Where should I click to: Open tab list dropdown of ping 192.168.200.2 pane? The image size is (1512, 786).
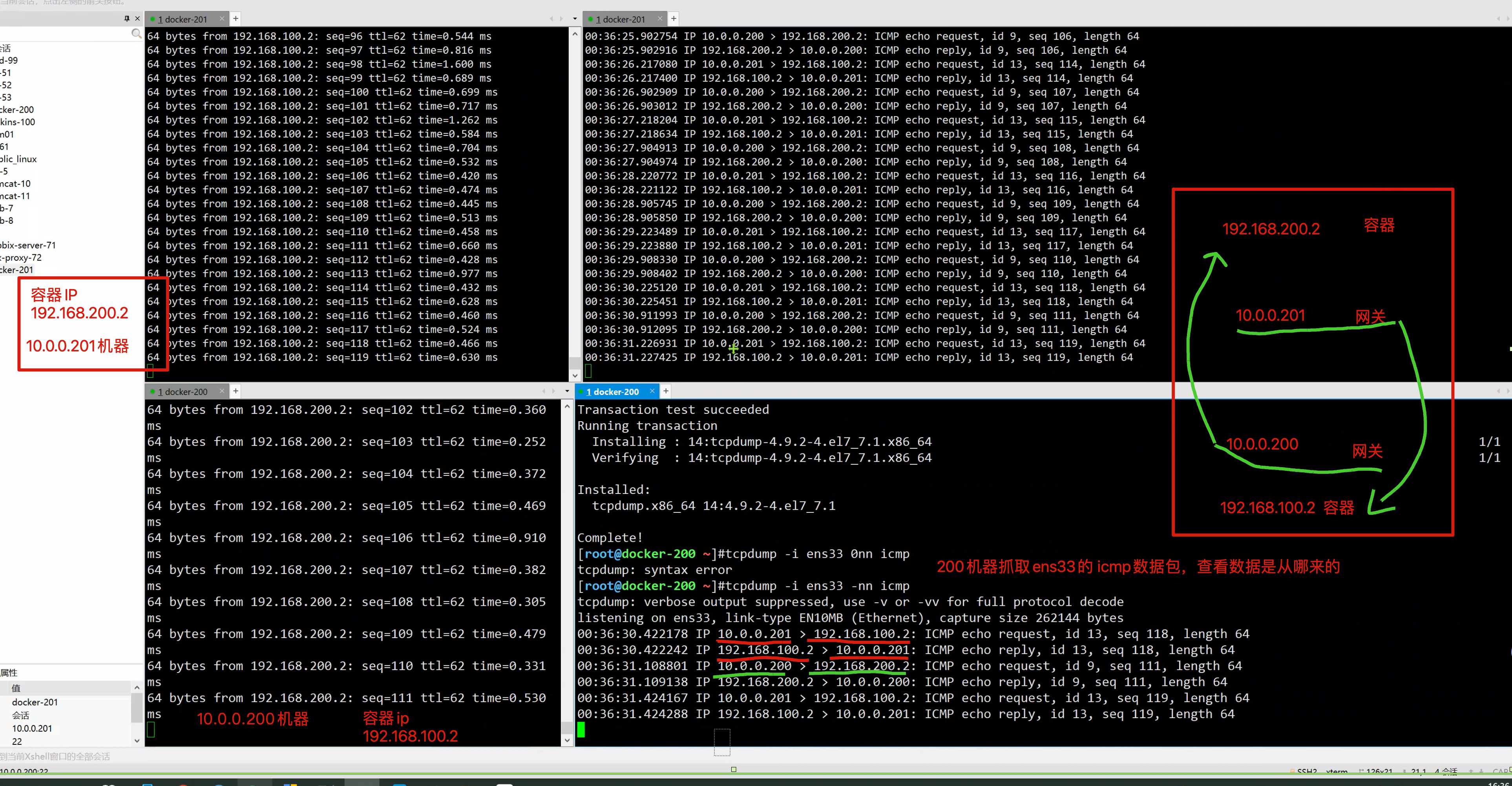[x=567, y=391]
